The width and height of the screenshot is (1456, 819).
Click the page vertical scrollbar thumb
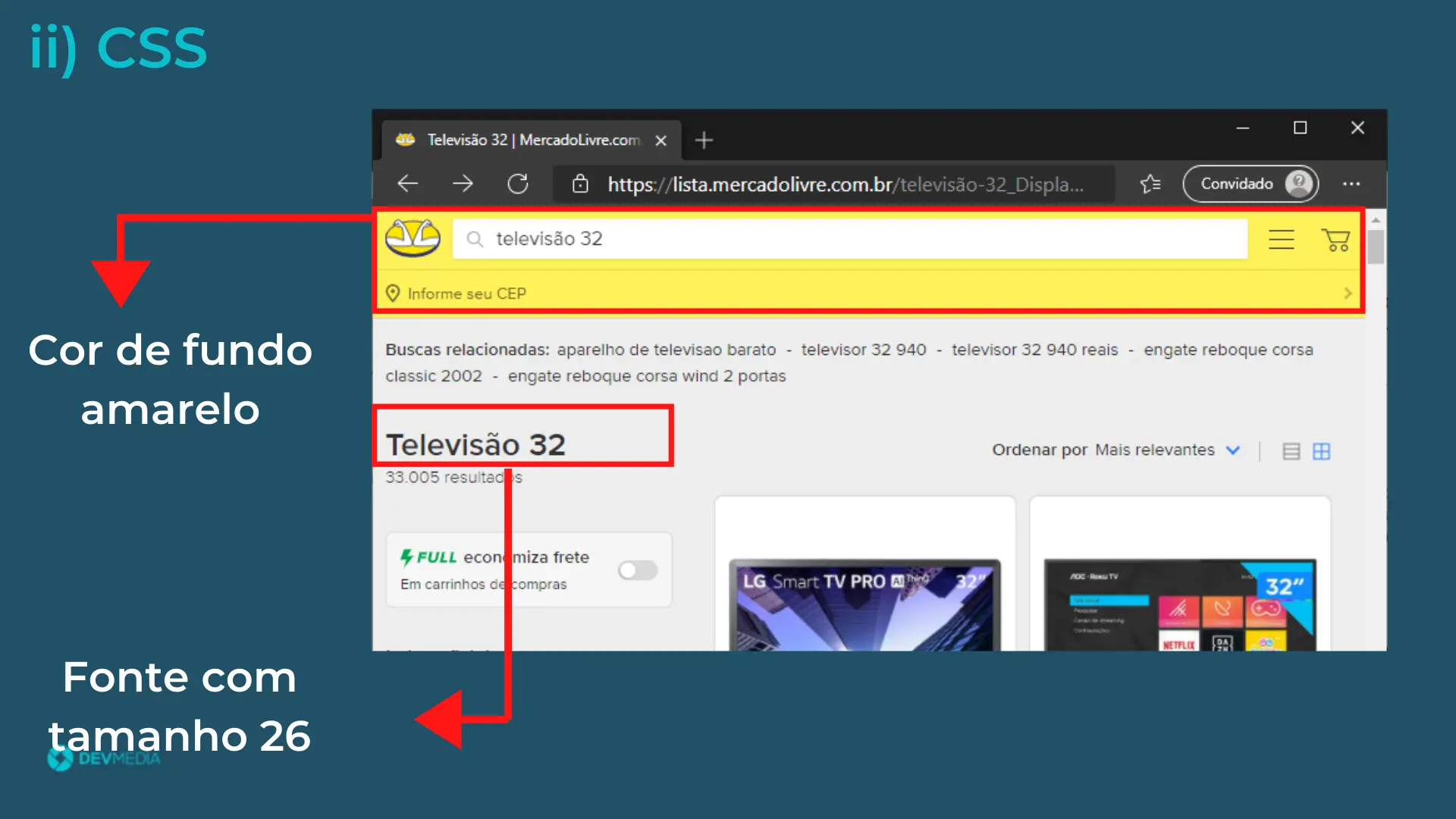pyautogui.click(x=1376, y=247)
